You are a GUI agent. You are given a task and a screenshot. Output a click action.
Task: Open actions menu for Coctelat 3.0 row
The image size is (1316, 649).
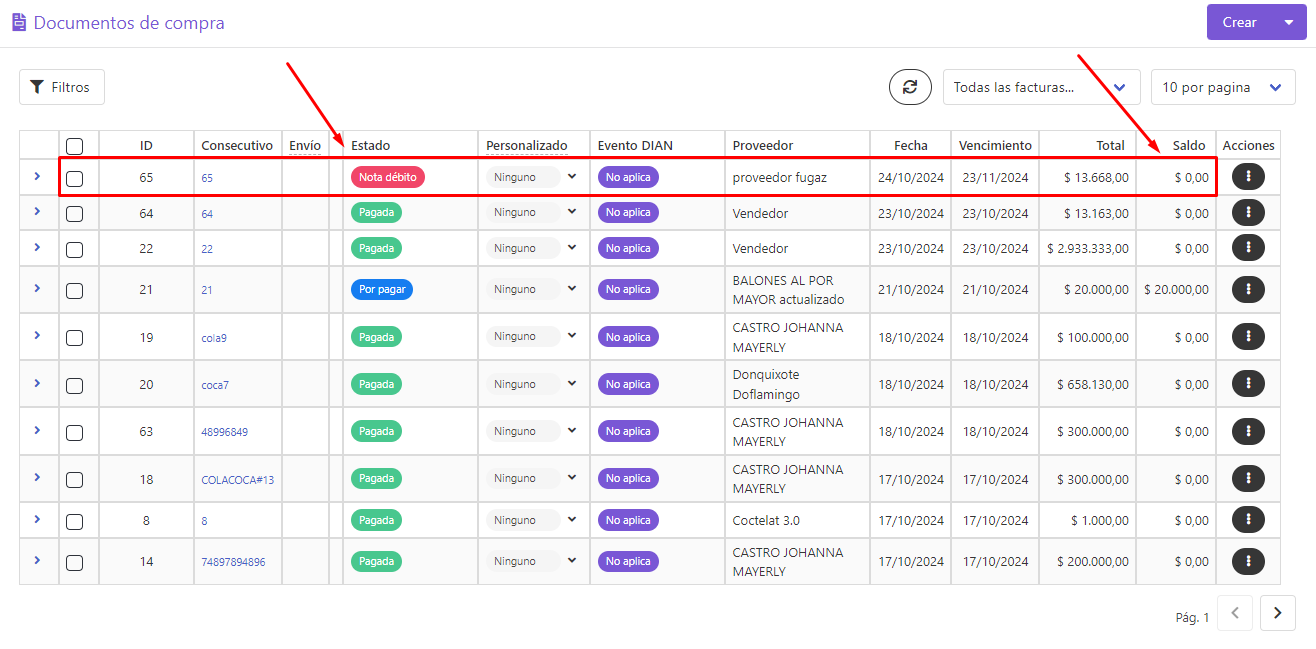click(1248, 520)
